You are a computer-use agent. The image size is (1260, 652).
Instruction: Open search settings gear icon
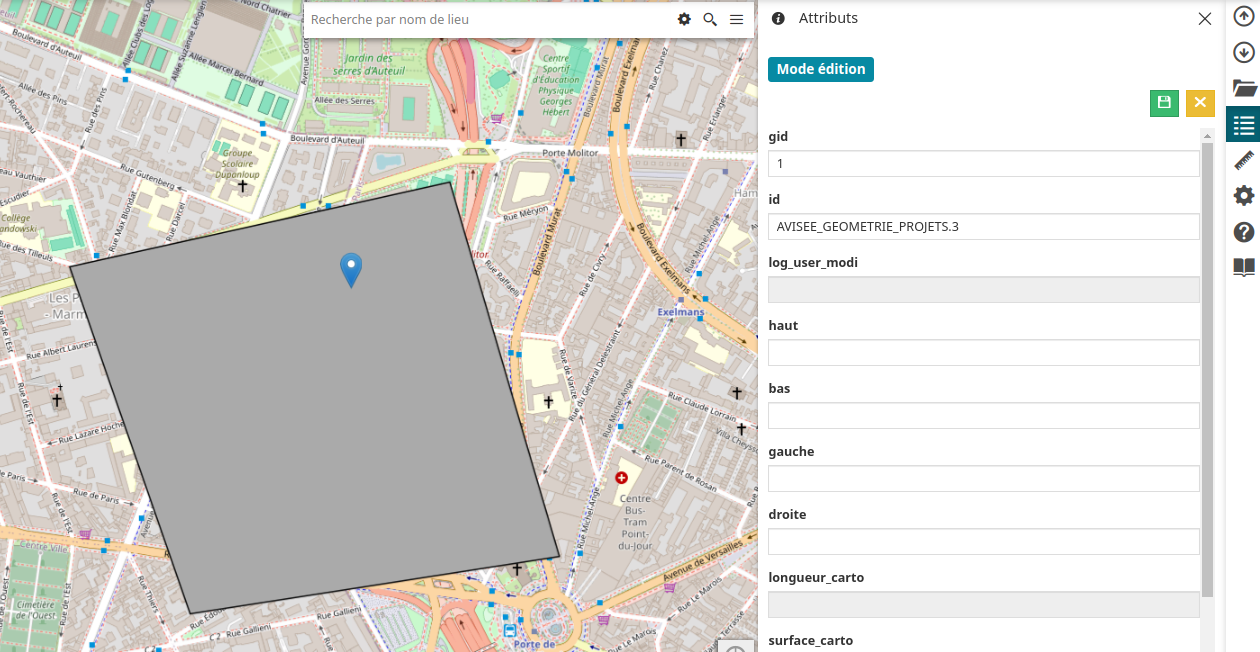pos(684,20)
